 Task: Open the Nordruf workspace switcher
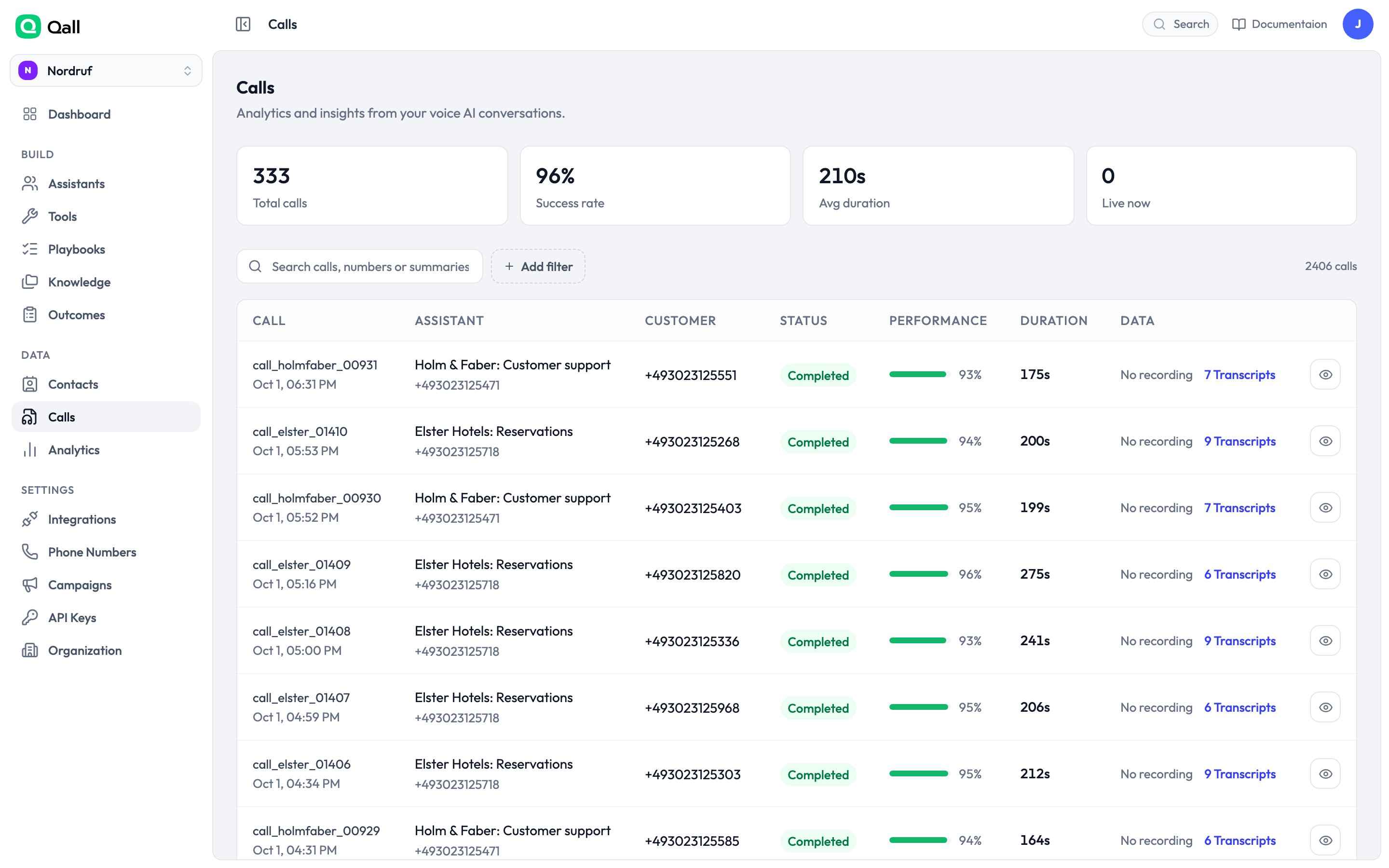106,70
